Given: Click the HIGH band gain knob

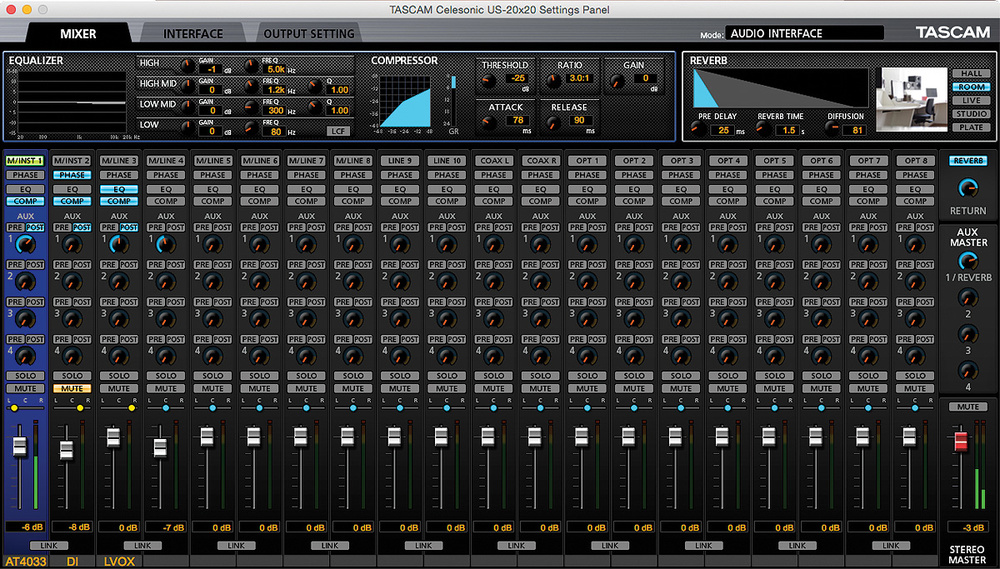Looking at the screenshot, I should [184, 65].
